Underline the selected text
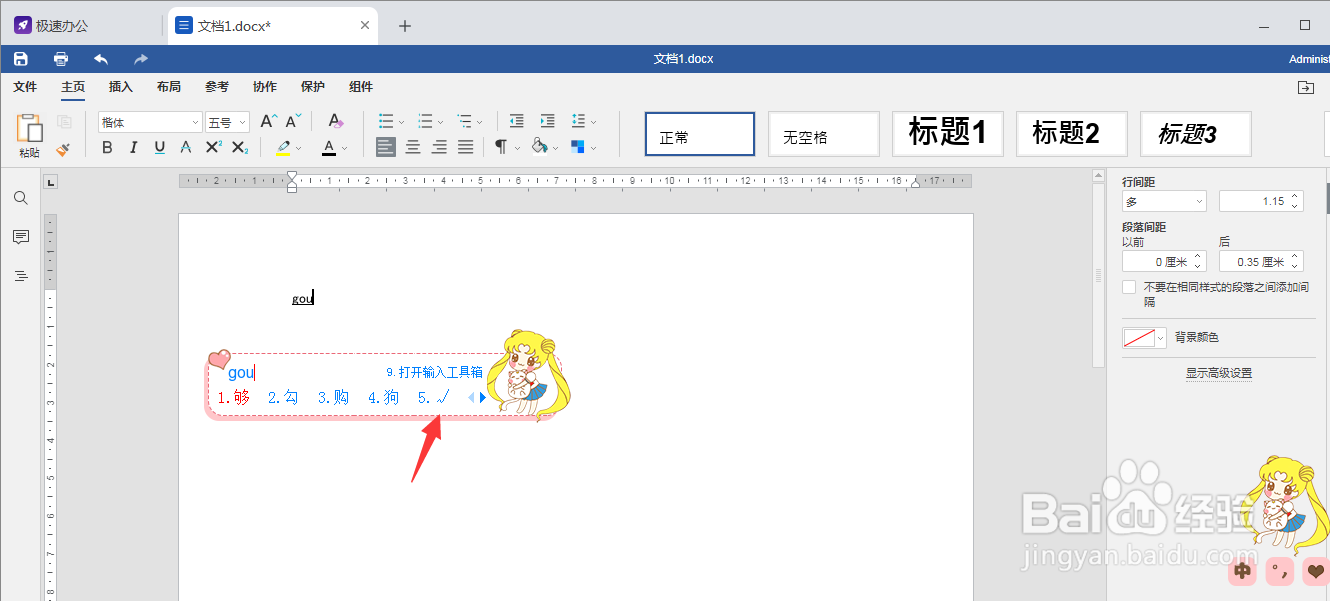The image size is (1330, 601). pyautogui.click(x=161, y=147)
